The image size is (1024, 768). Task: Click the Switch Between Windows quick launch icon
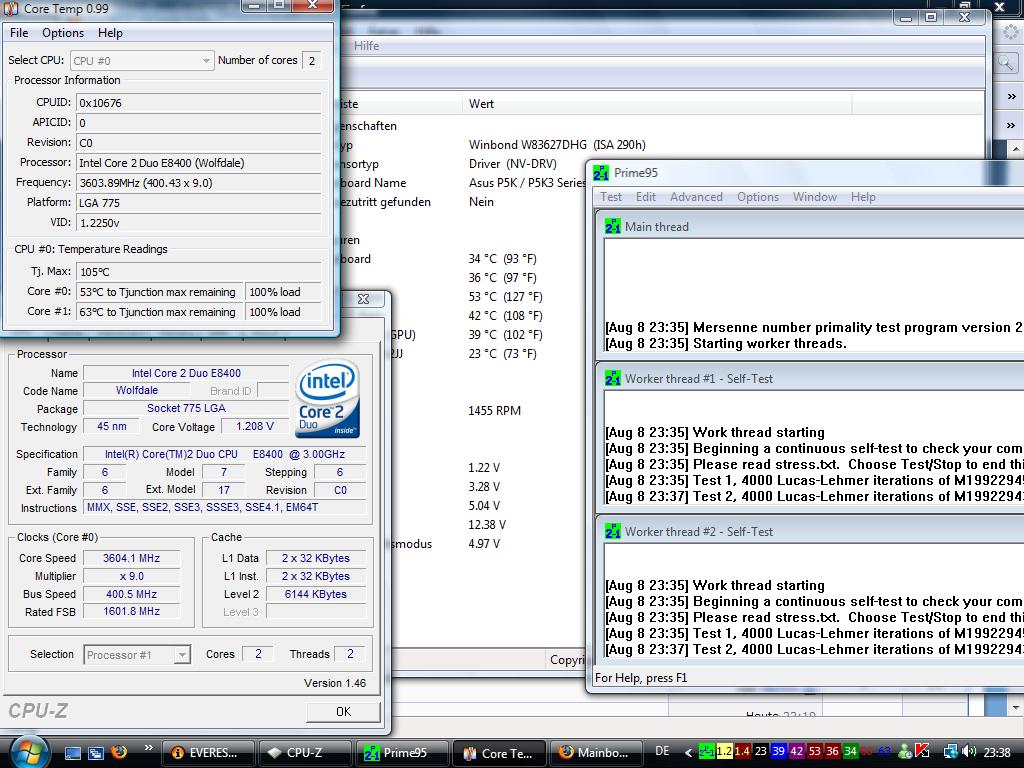tap(95, 752)
